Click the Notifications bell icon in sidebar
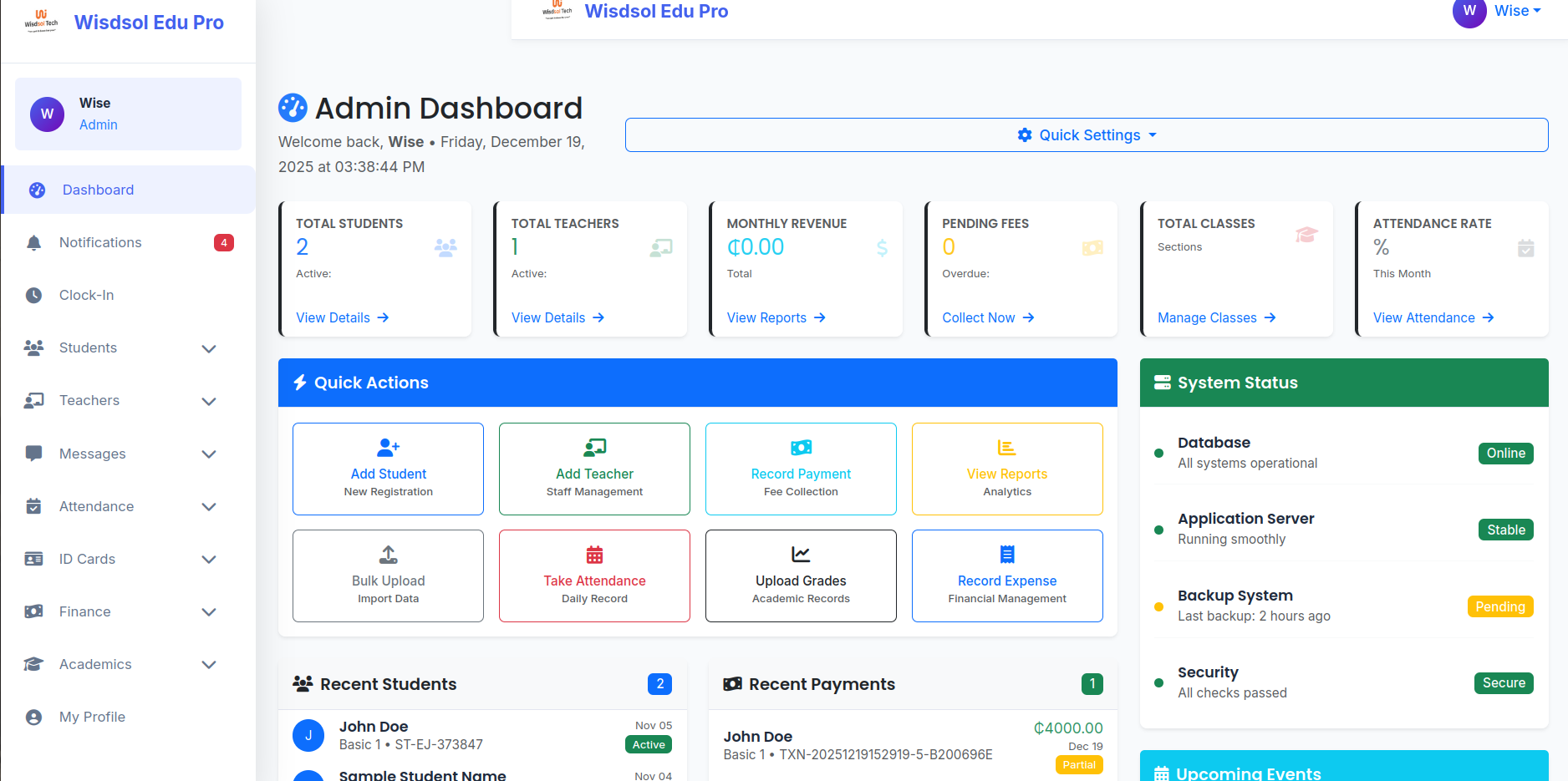Viewport: 1568px width, 781px height. [x=33, y=242]
